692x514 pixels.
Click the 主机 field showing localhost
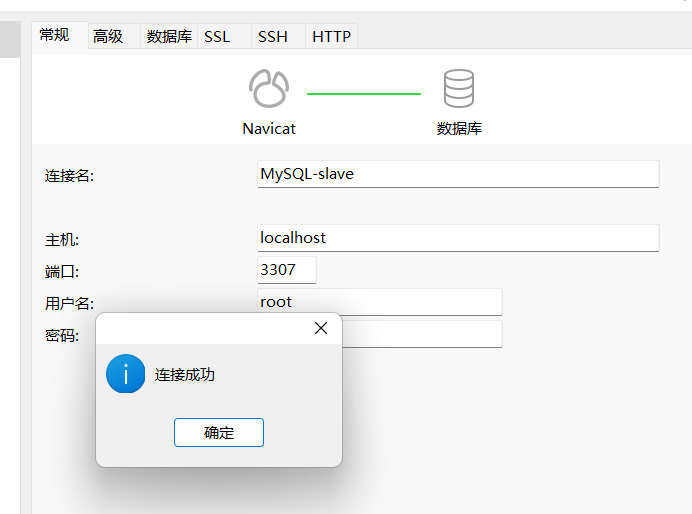tap(458, 238)
